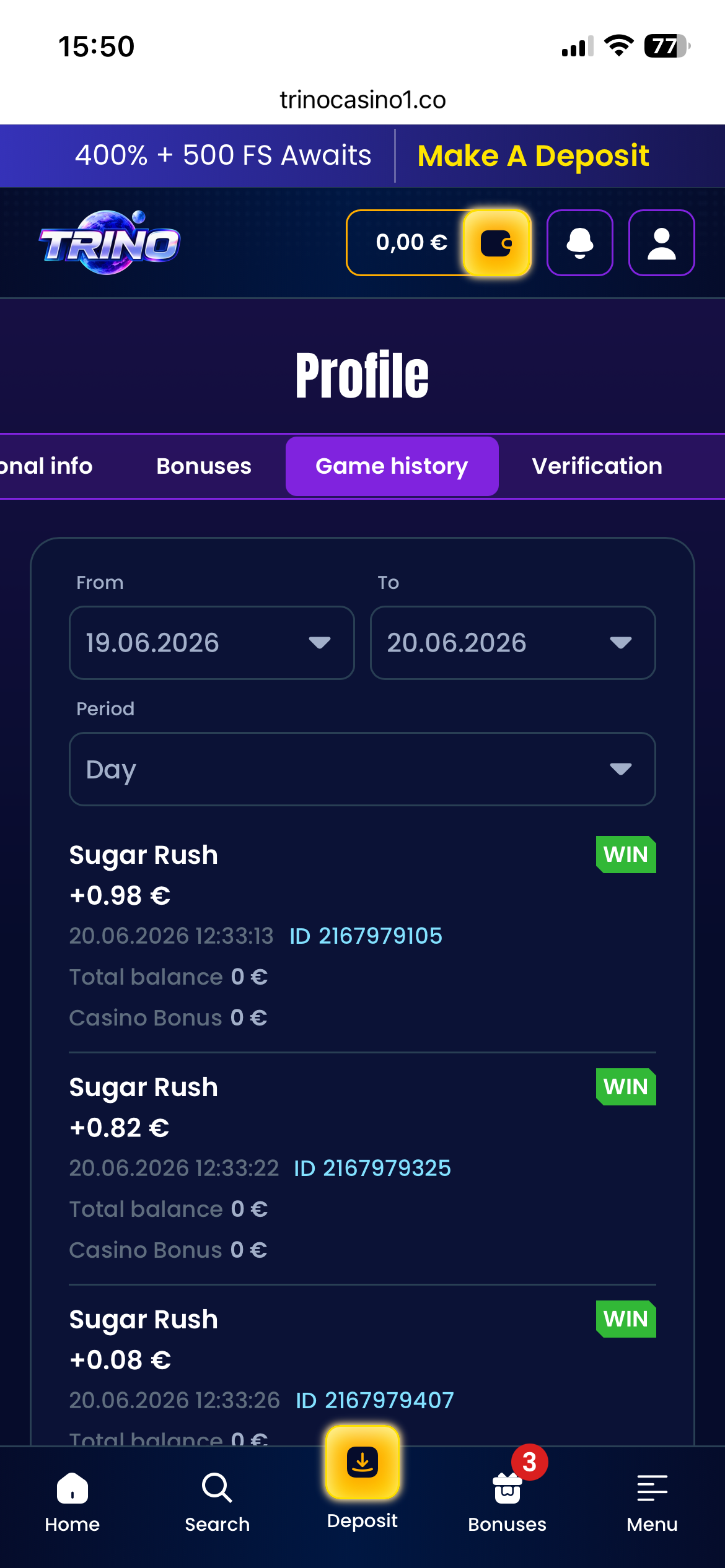Open the partially visible Personal info tab
This screenshot has width=725, height=1568.
coord(46,466)
